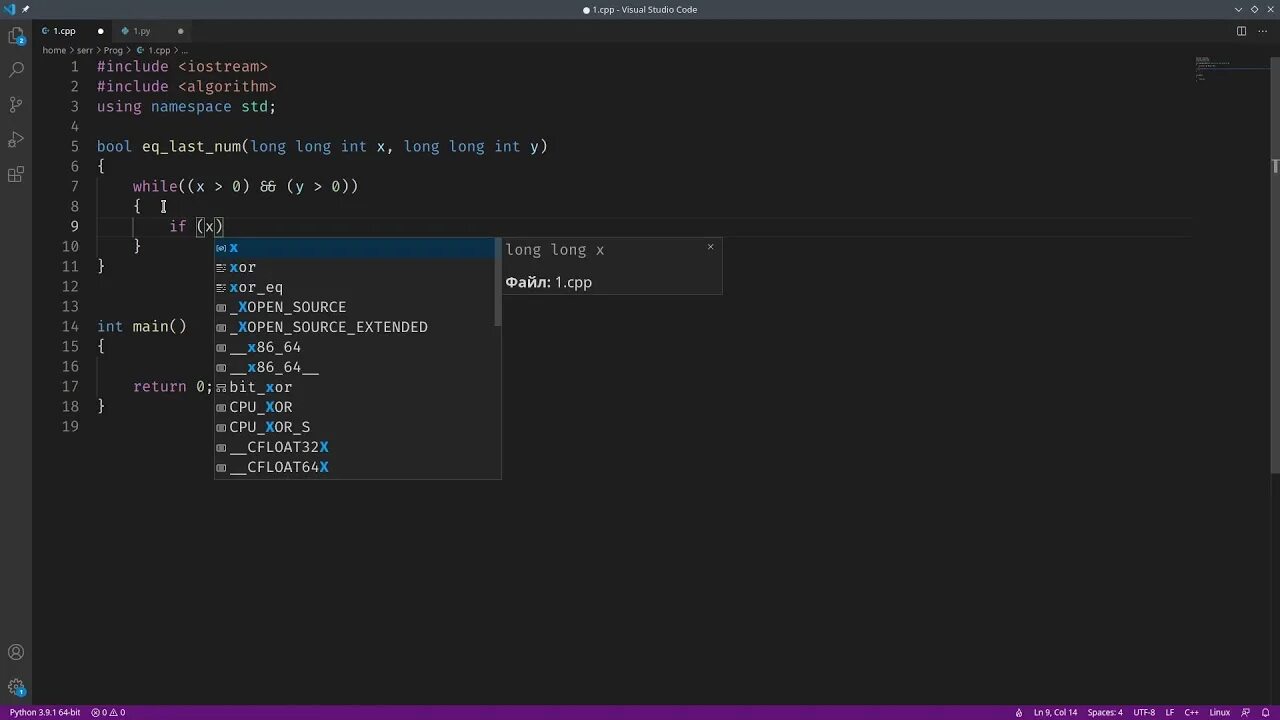Change end of line sequence 'LF'
This screenshot has height=720, width=1280.
[x=1170, y=712]
